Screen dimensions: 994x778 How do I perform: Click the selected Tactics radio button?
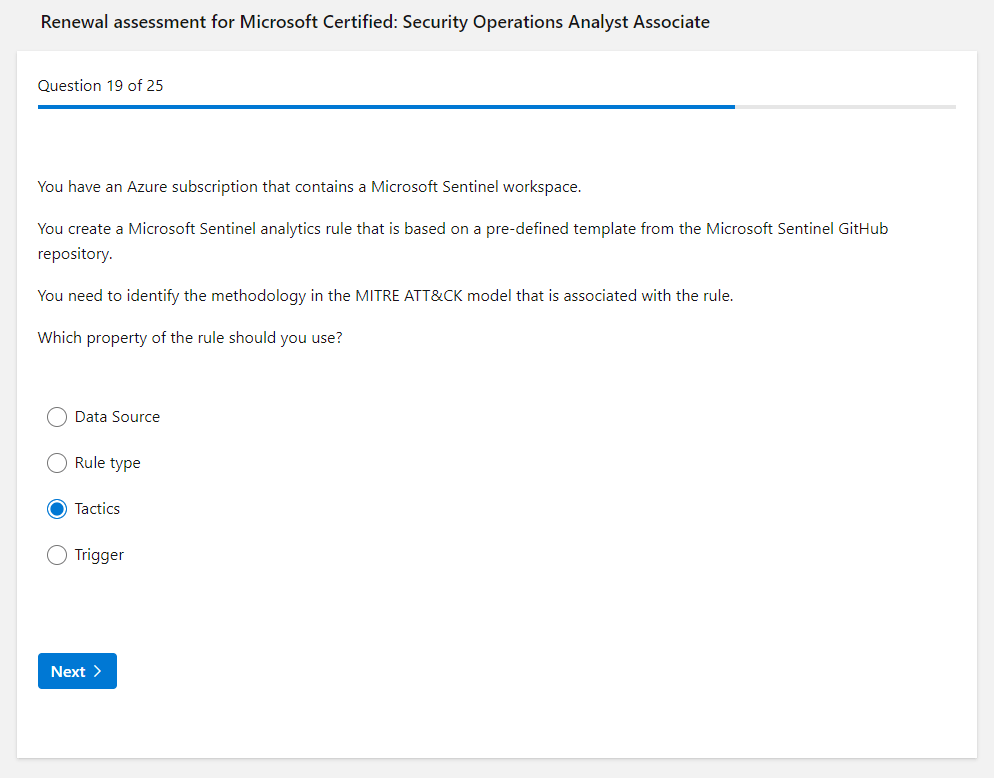(x=57, y=509)
